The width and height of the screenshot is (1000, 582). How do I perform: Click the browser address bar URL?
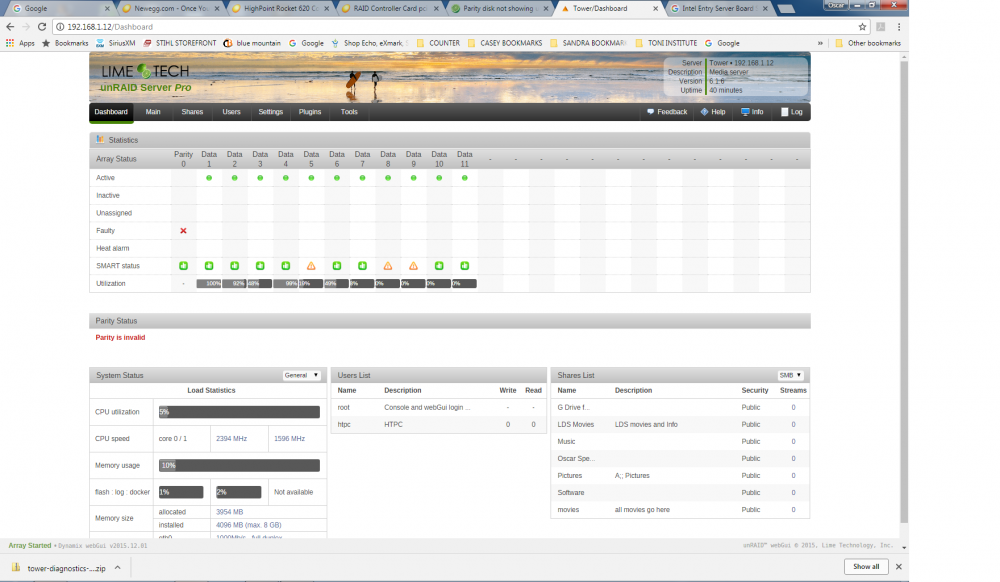[110, 27]
